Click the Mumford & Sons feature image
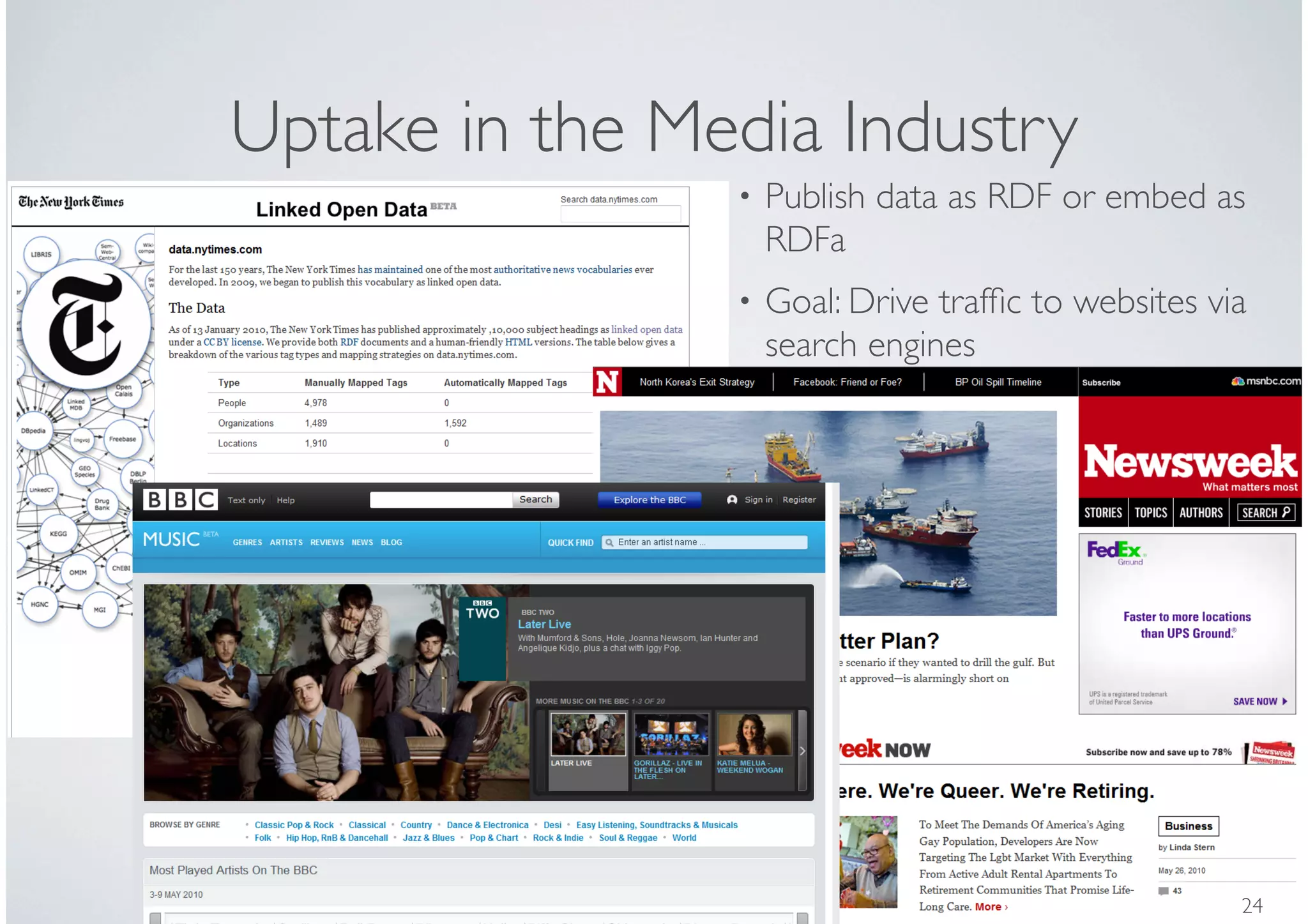The image size is (1308, 924). [336, 692]
